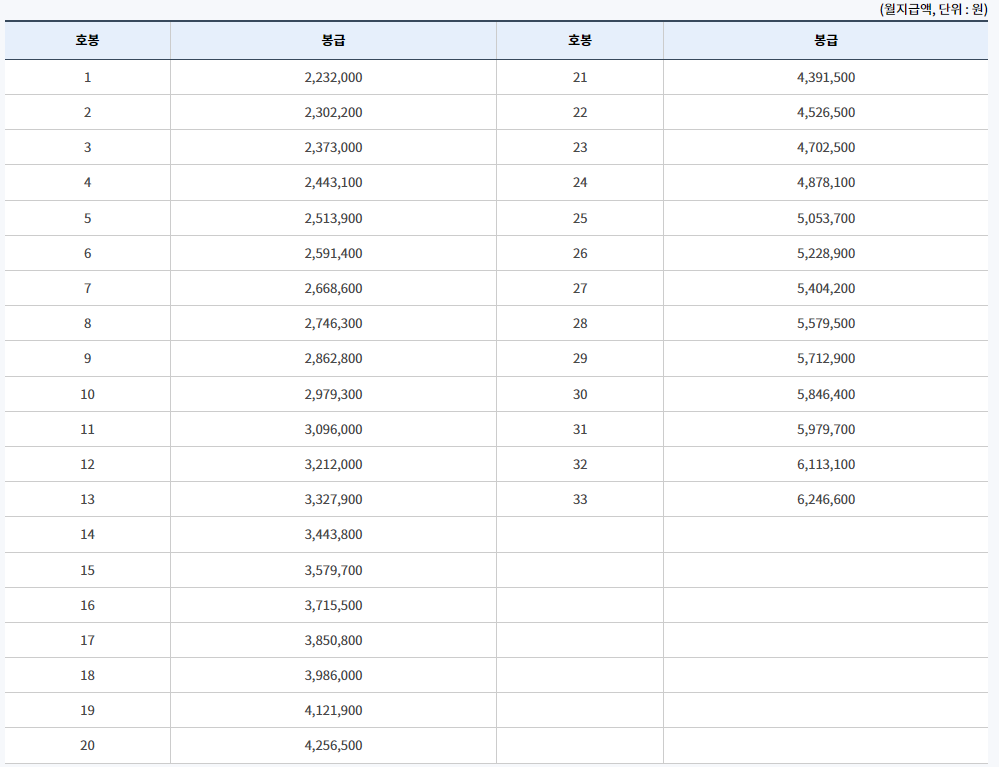The height and width of the screenshot is (767, 999).
Task: Click the cell showing 2,591,400
Action: (x=333, y=254)
